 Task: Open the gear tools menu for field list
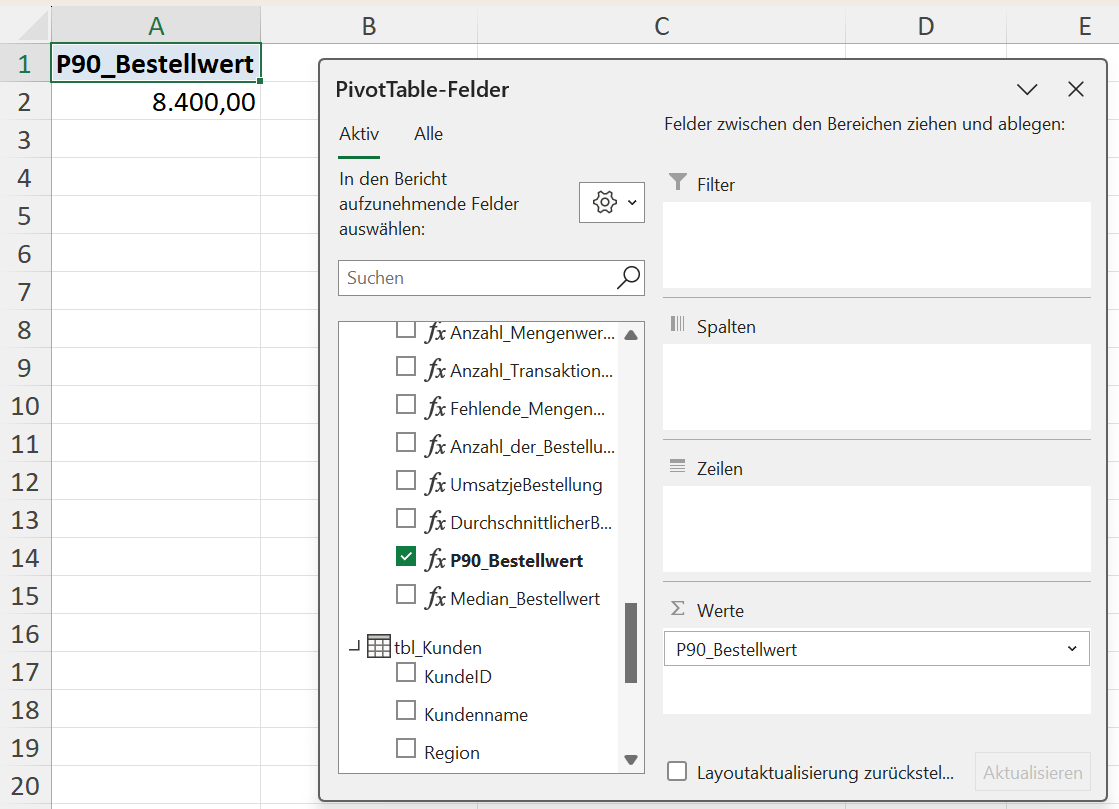(x=611, y=203)
